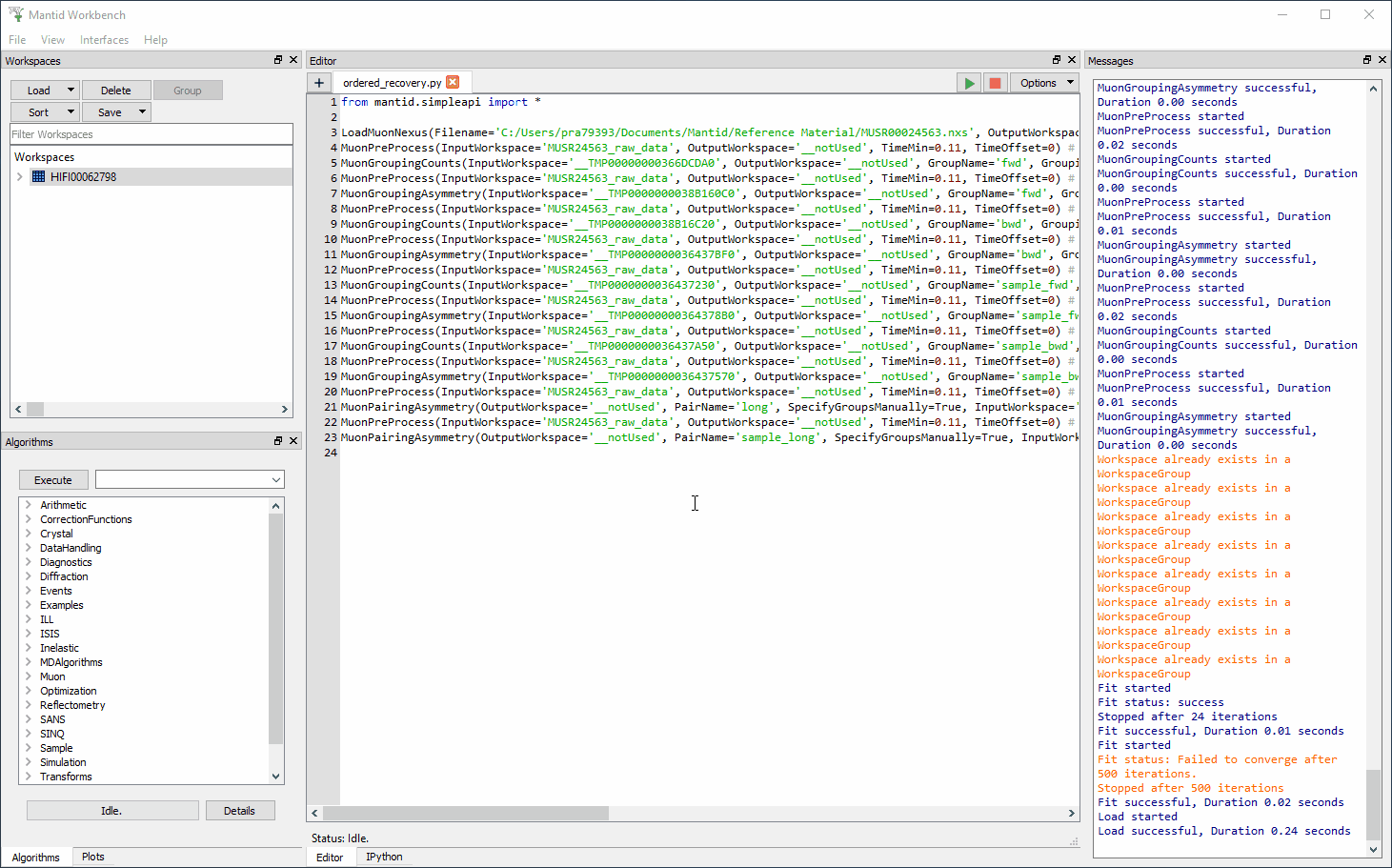
Task: Undock the Editor panel
Action: (x=1056, y=59)
